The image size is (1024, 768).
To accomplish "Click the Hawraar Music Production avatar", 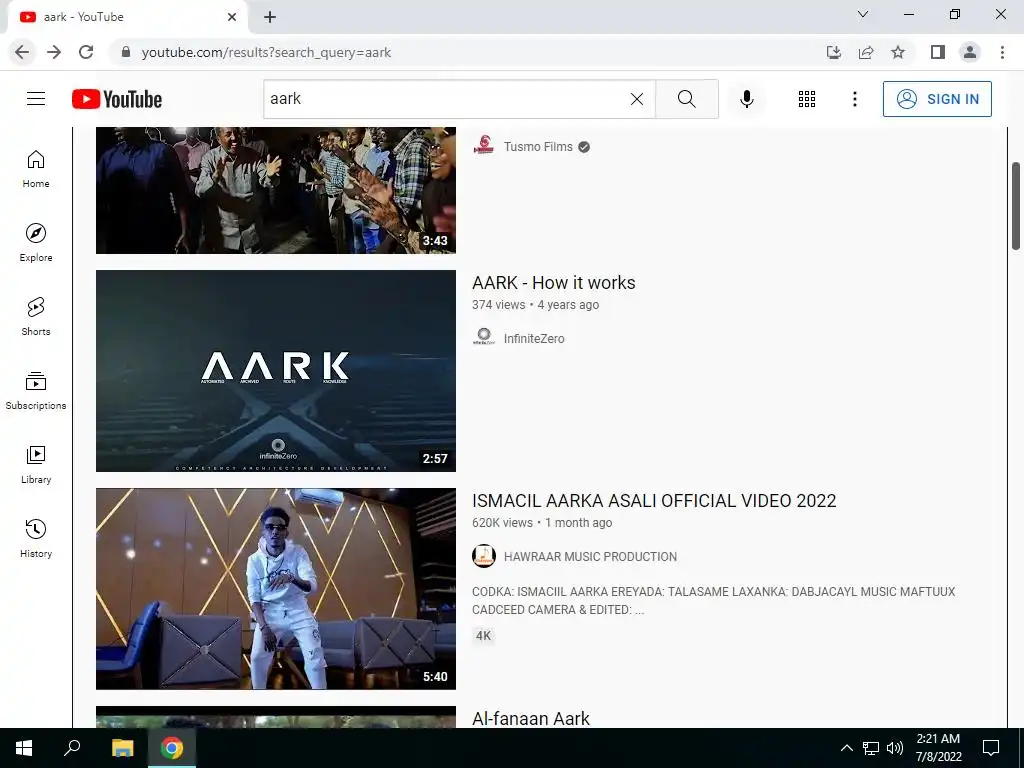I will click(x=484, y=556).
